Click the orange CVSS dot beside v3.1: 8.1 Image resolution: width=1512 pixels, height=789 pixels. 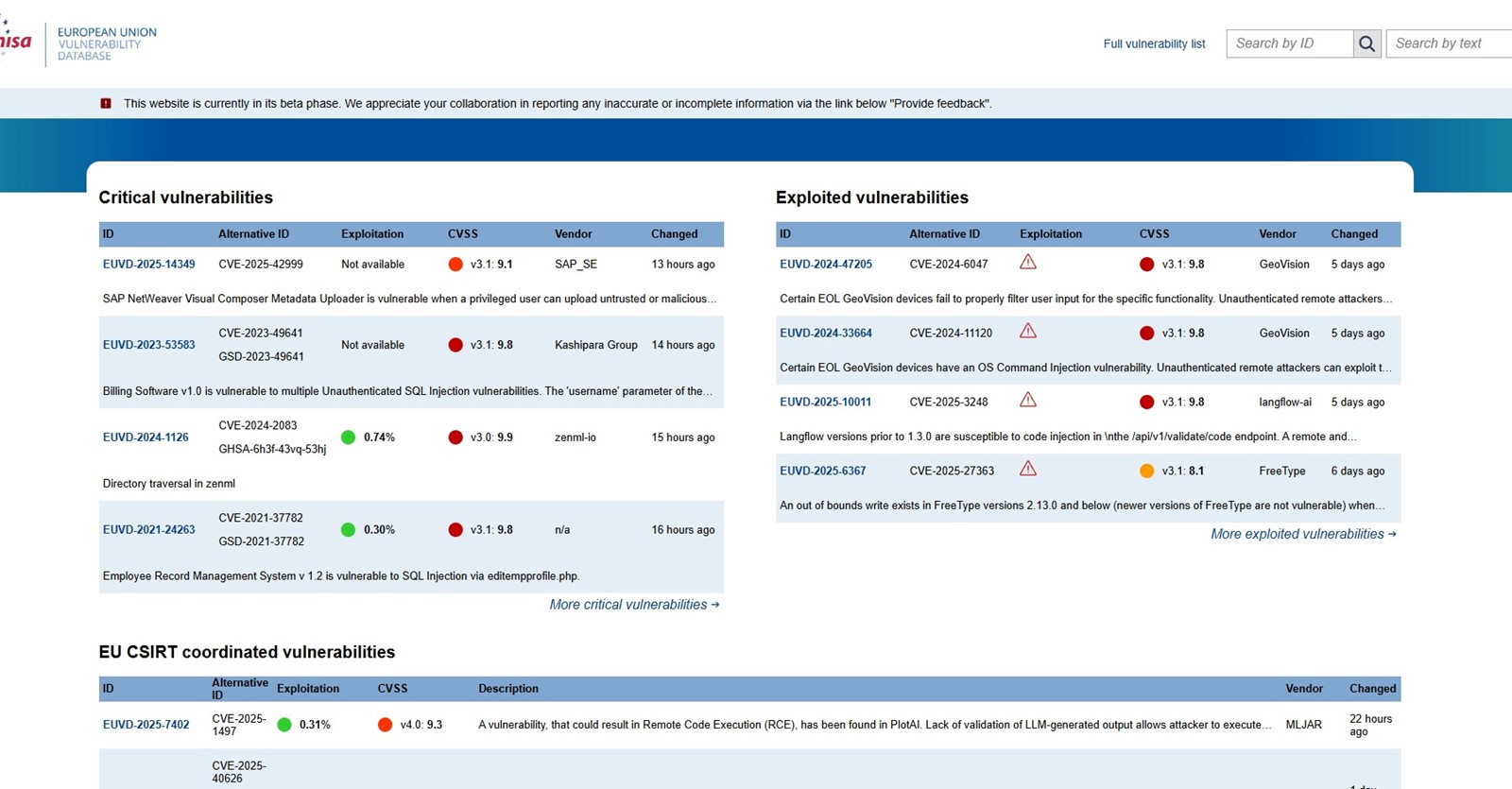click(x=1147, y=471)
